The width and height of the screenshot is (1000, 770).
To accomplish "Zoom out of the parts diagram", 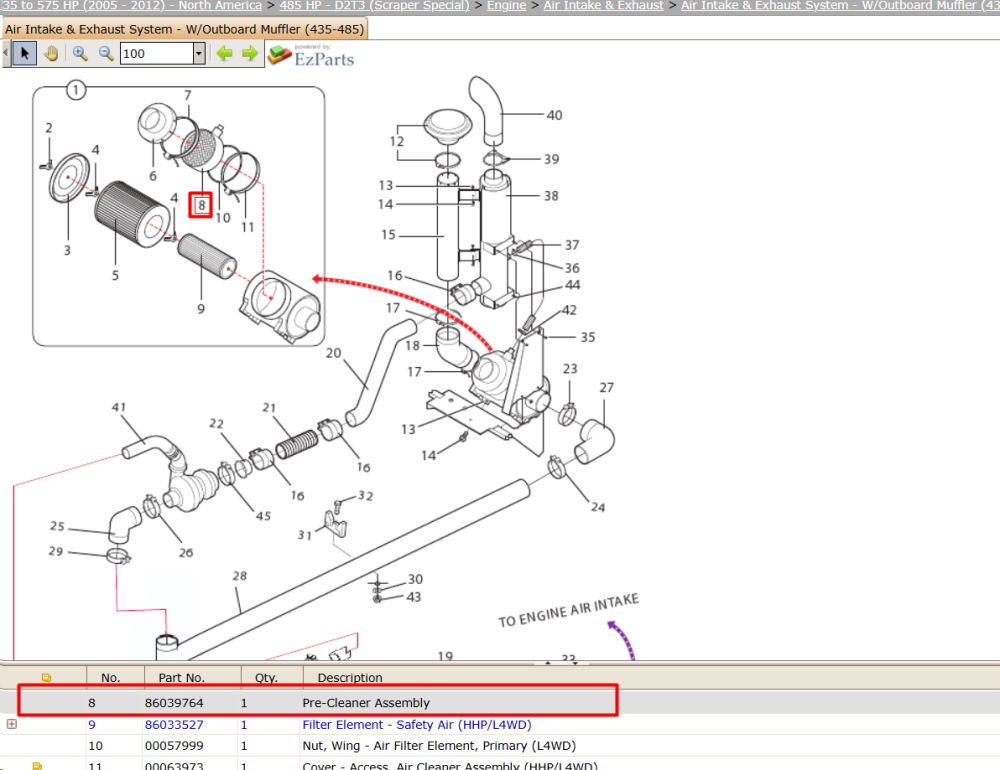I will [106, 54].
